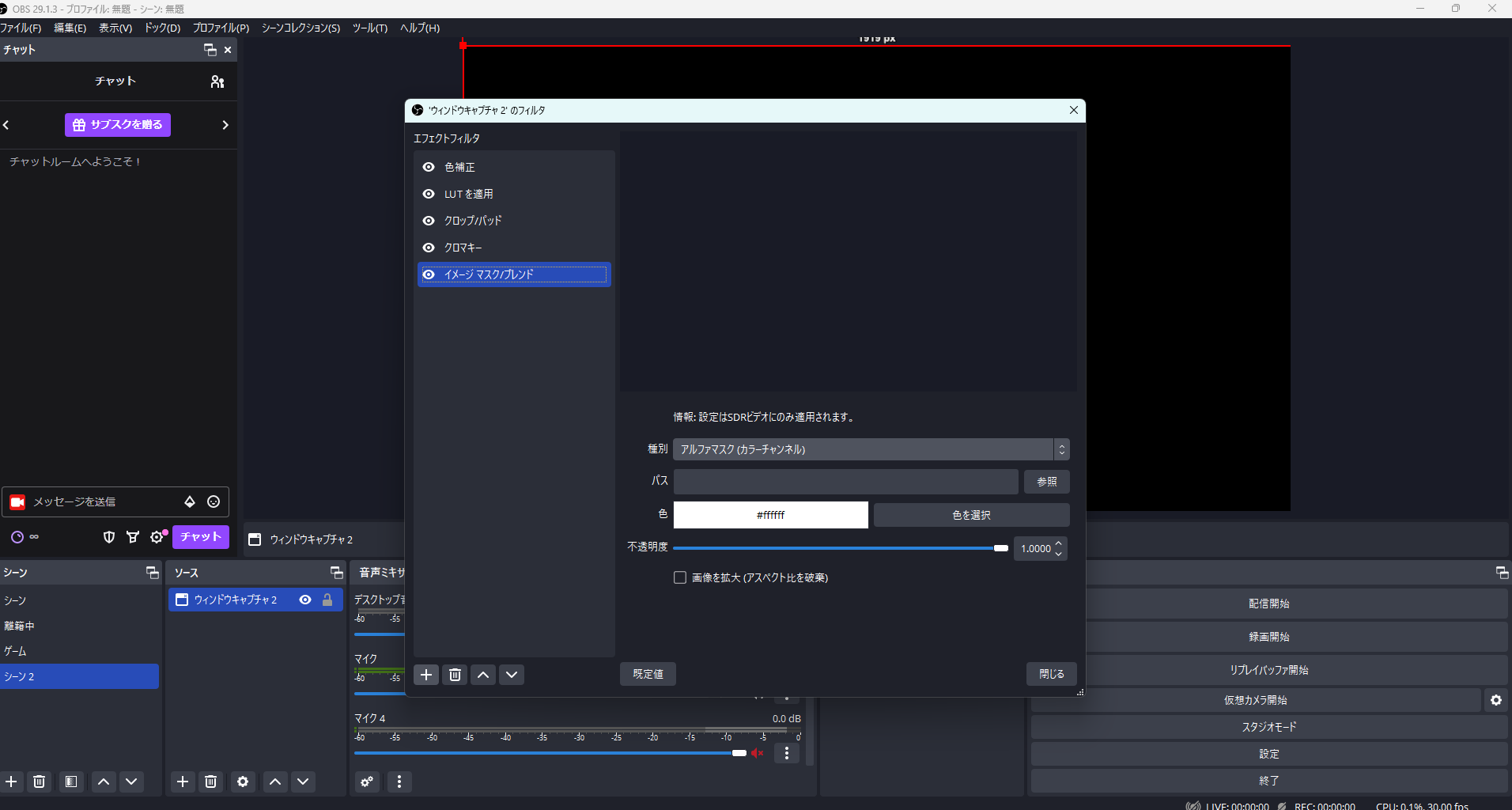The width and height of the screenshot is (1512, 810).
Task: Toggle lock on ウィンドウキャプチャ 2 source
Action: click(x=327, y=600)
